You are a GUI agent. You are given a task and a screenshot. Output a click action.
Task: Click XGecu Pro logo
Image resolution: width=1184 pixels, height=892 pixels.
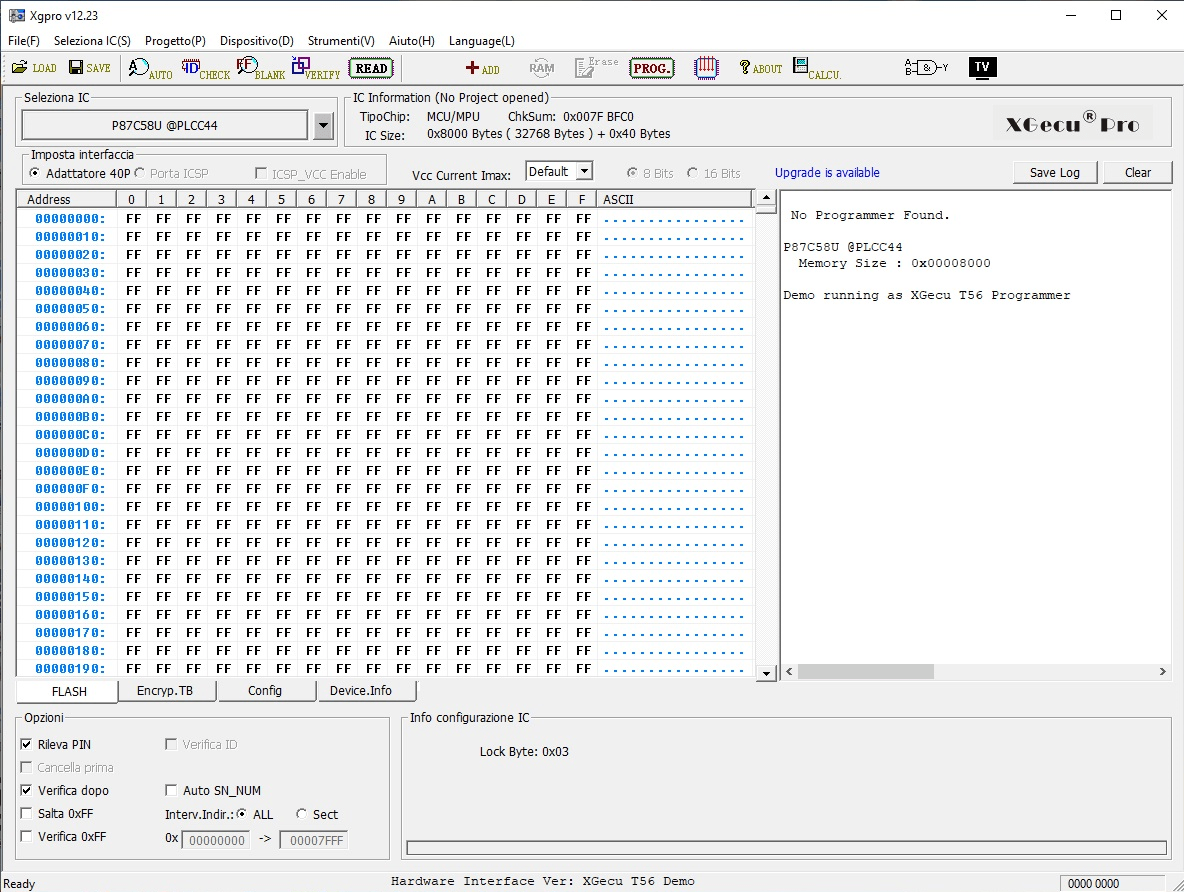[x=1071, y=123]
